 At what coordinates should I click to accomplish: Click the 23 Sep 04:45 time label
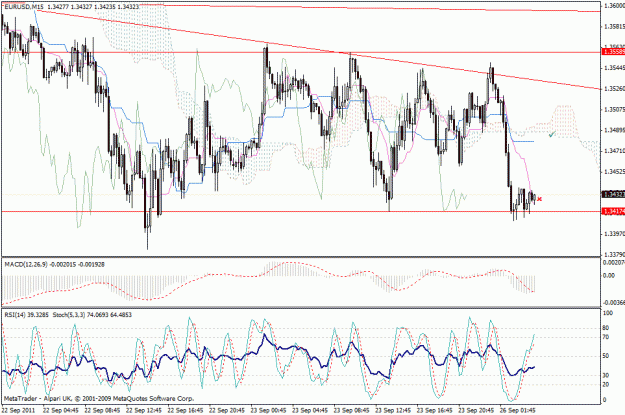310,410
